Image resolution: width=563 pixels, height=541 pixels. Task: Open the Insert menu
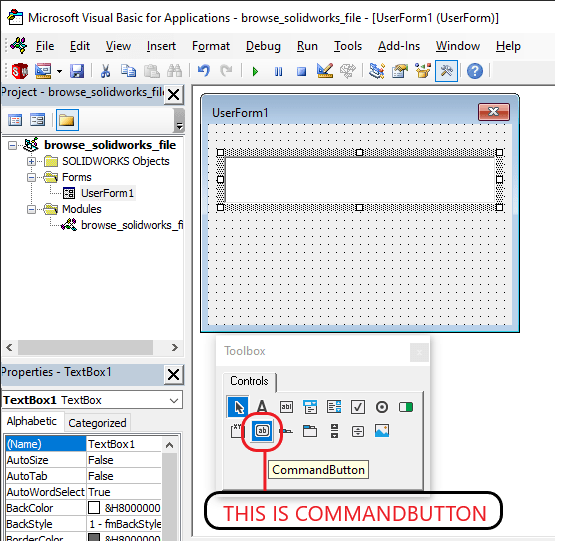click(x=161, y=46)
